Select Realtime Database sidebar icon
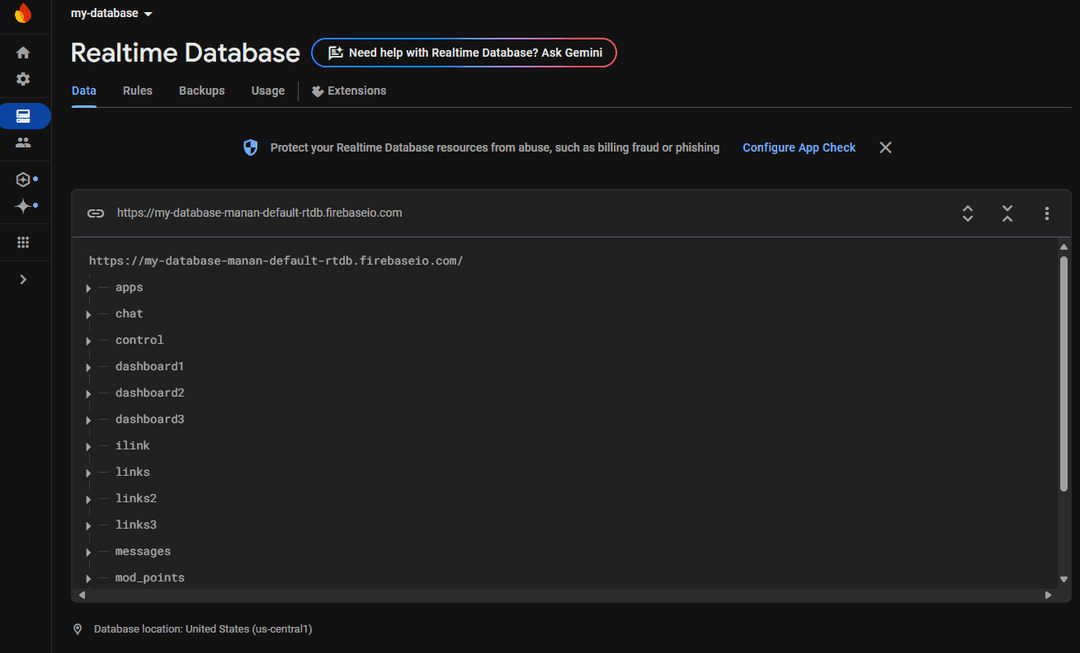Viewport: 1080px width, 653px height. pyautogui.click(x=25, y=116)
